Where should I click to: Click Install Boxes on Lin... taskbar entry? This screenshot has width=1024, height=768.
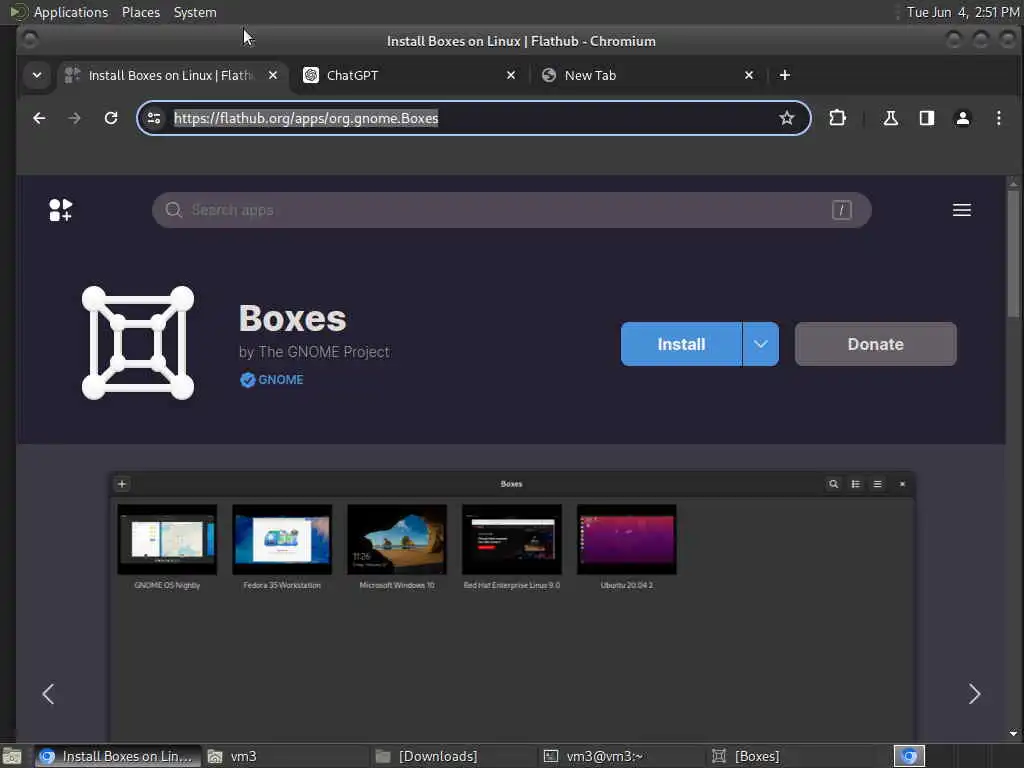(x=118, y=756)
